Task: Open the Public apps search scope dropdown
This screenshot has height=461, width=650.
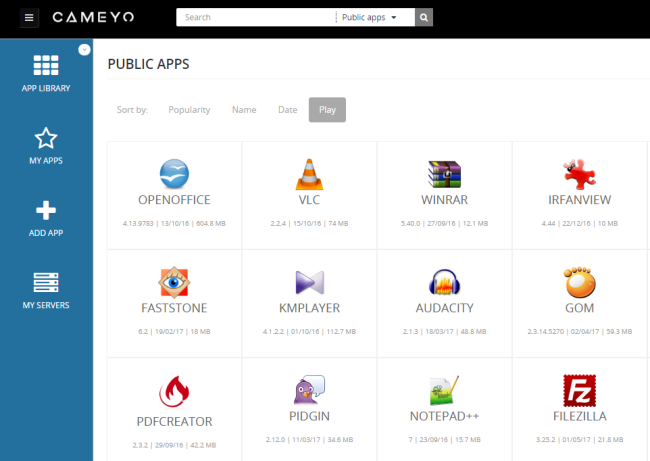Action: click(369, 17)
